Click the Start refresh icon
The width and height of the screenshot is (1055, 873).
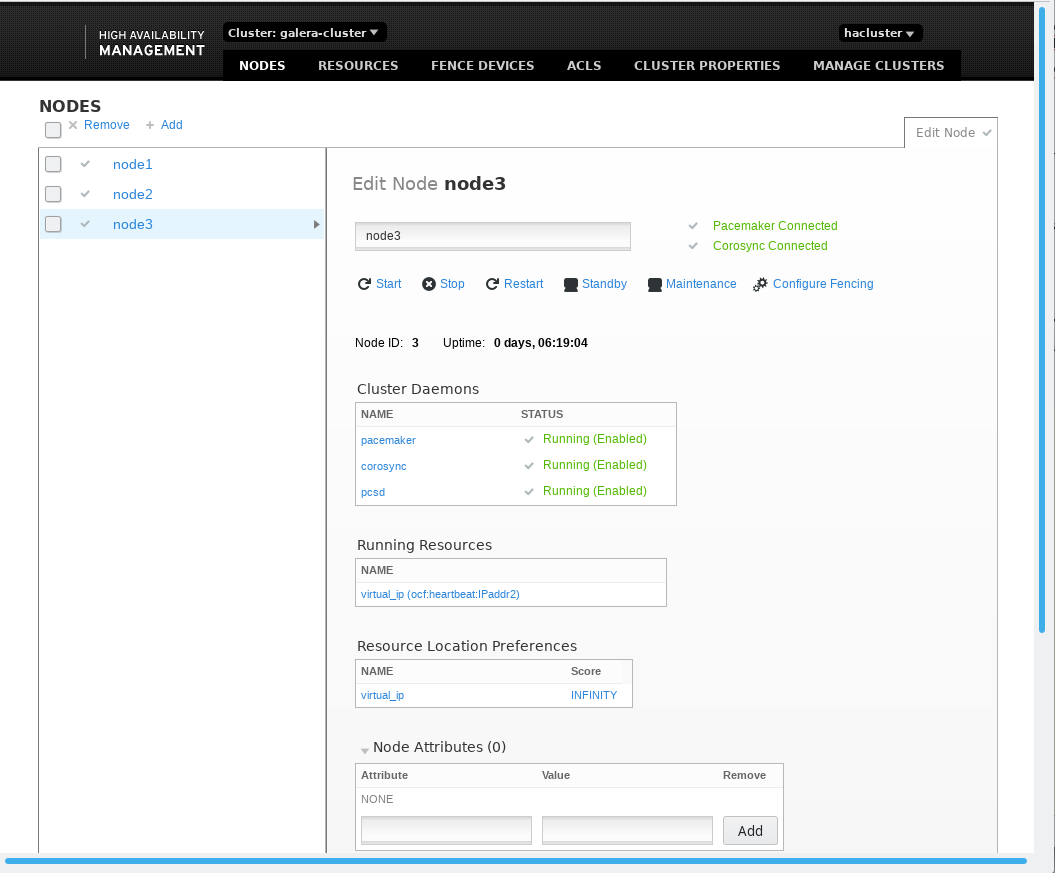click(364, 284)
